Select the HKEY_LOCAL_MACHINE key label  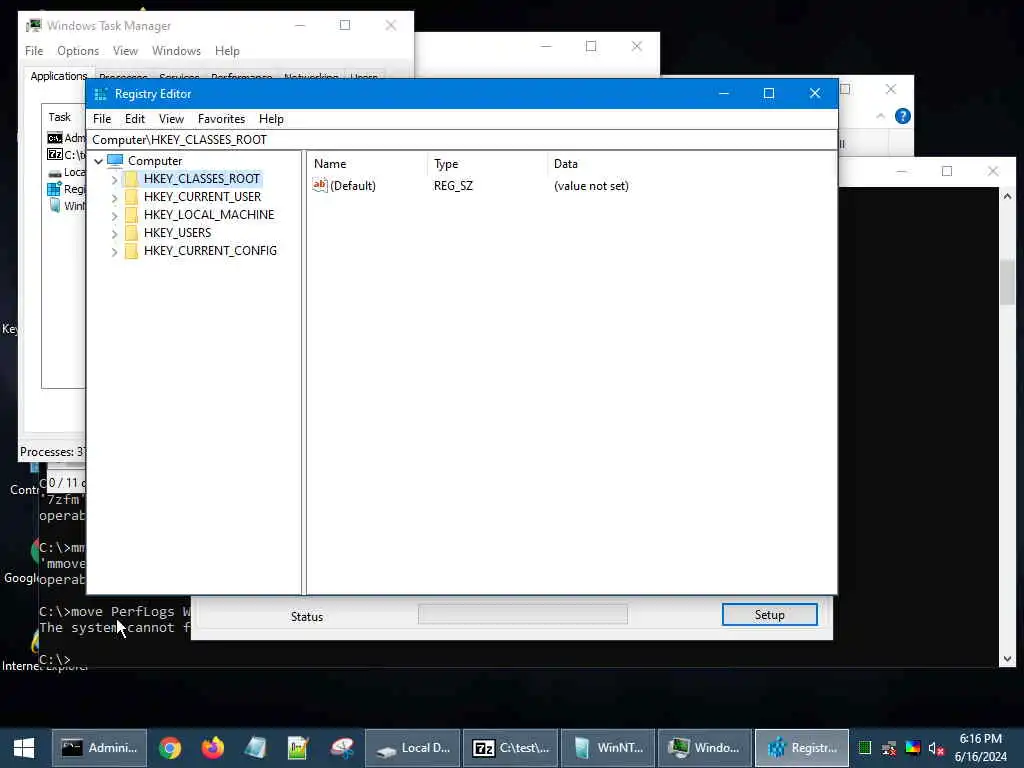pos(209,215)
